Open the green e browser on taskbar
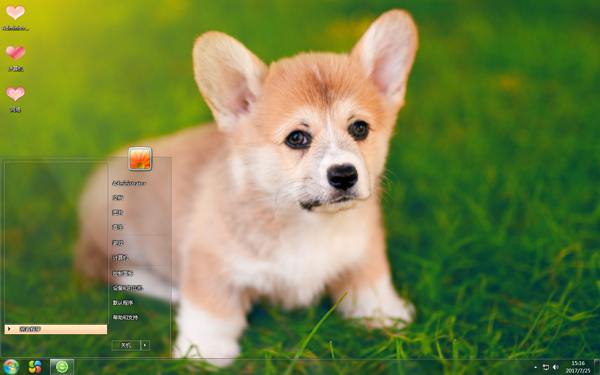 coord(62,367)
